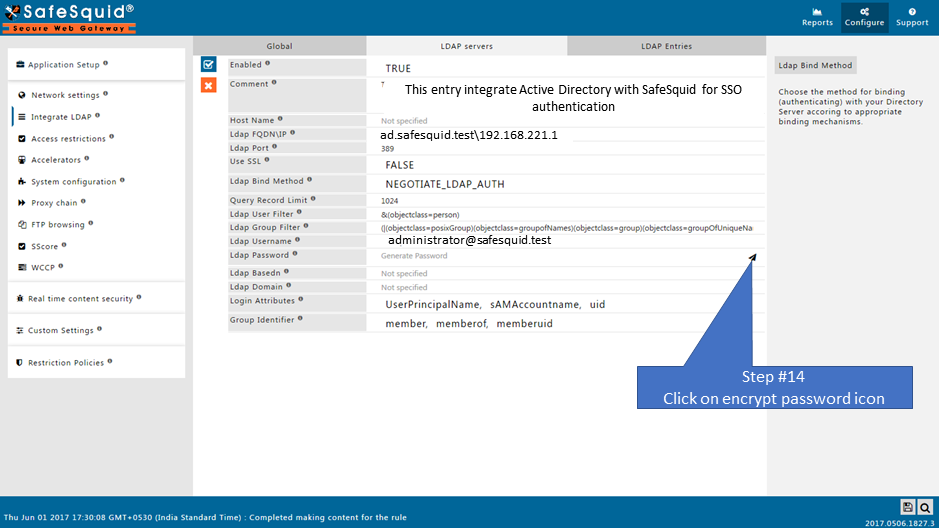This screenshot has height=528, width=939.
Task: Click the Ldap Basedn Not specified field
Action: pos(566,274)
